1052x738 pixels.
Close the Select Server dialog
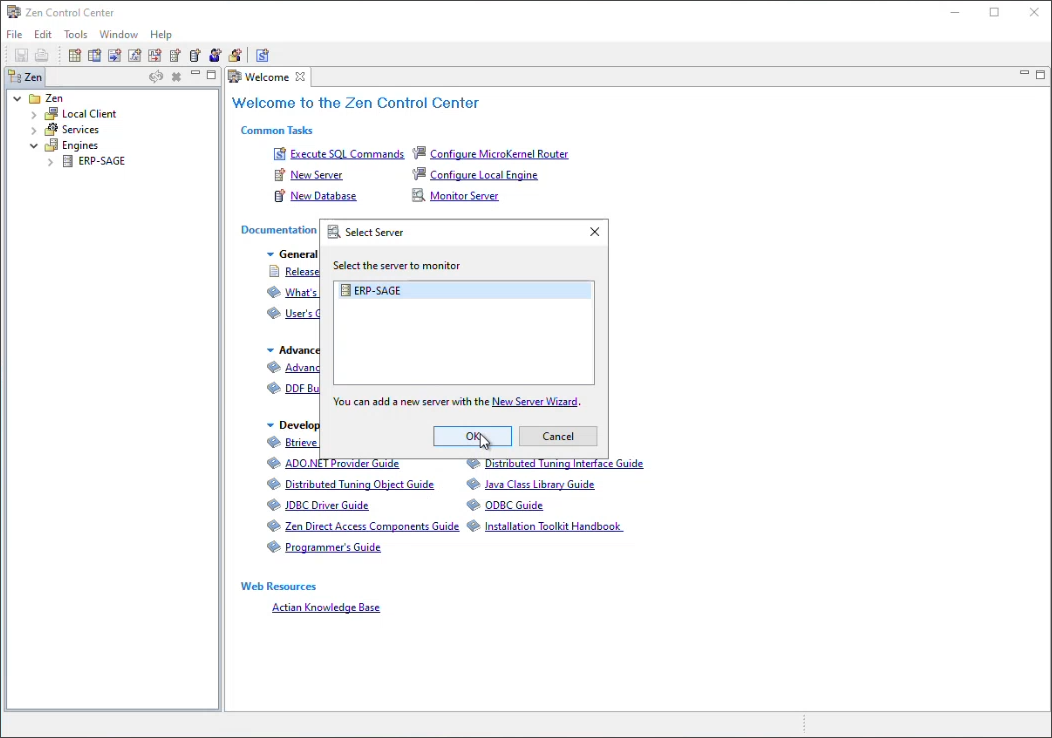[x=594, y=232]
